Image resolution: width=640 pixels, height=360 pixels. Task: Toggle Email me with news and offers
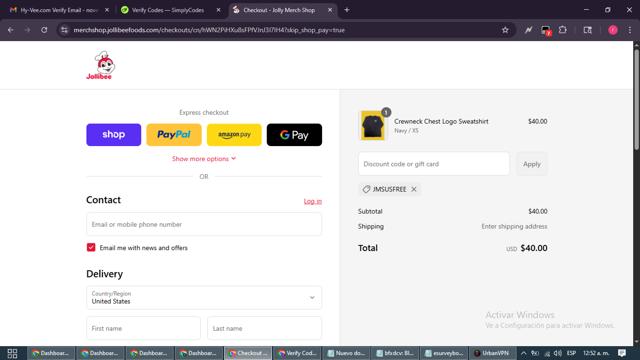coord(91,247)
